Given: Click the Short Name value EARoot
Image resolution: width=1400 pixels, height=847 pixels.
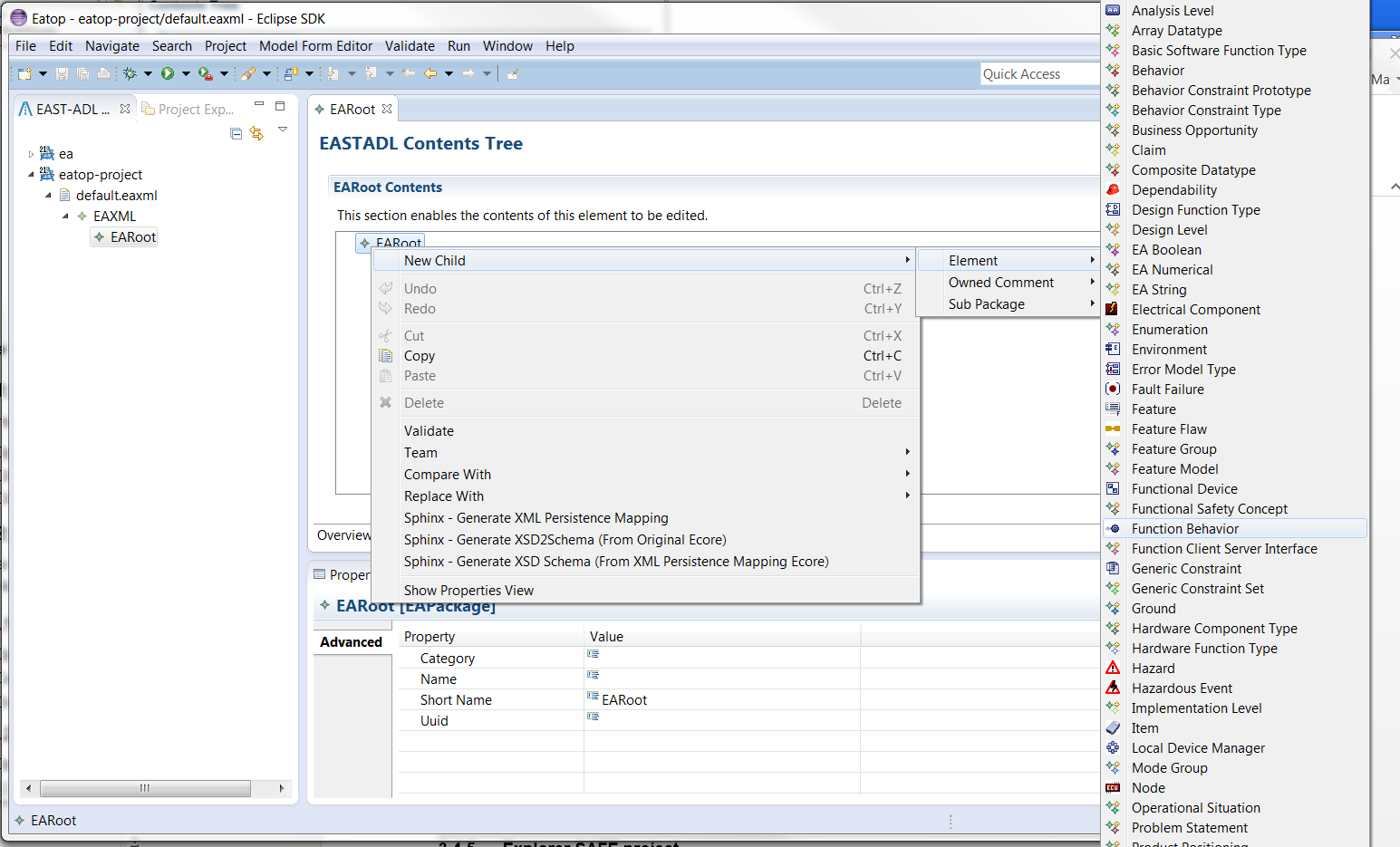Looking at the screenshot, I should 624,700.
